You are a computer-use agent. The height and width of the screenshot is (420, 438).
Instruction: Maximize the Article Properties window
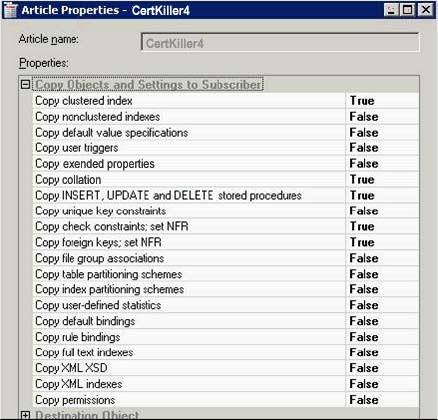(x=408, y=10)
